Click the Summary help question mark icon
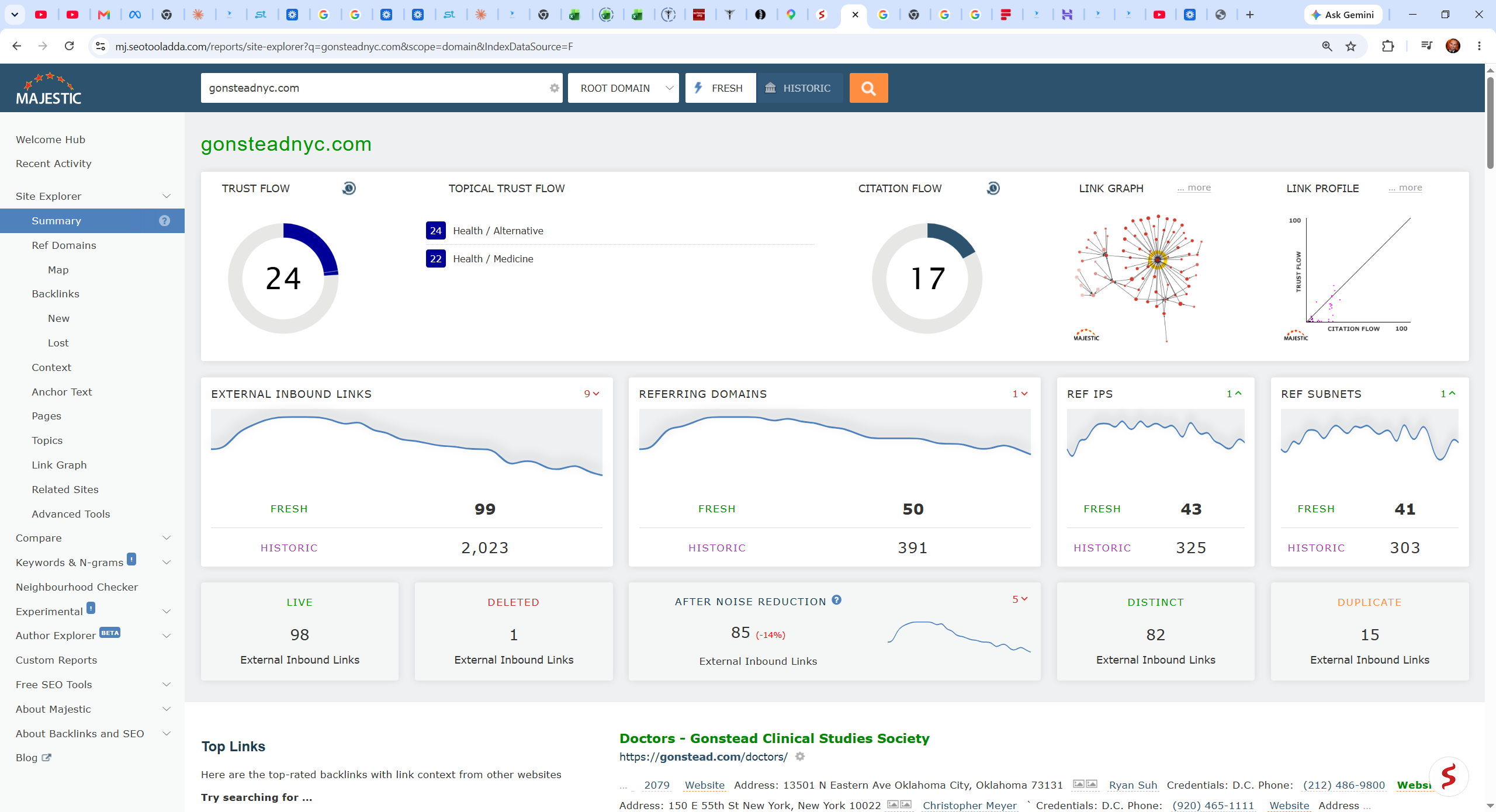The image size is (1496, 812). click(165, 221)
